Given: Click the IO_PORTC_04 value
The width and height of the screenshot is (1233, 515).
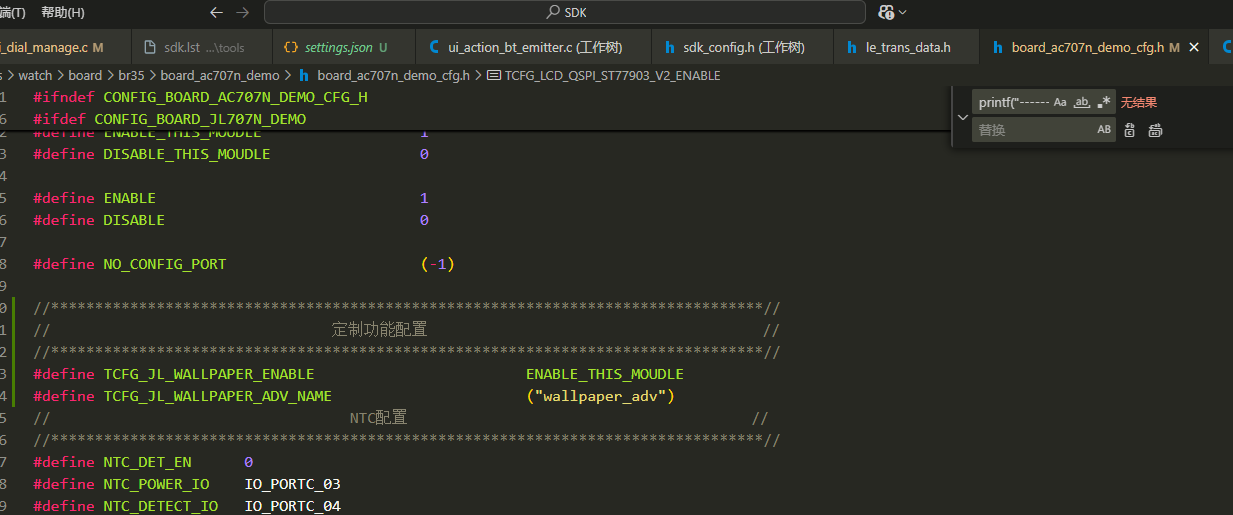Looking at the screenshot, I should click(x=293, y=506).
